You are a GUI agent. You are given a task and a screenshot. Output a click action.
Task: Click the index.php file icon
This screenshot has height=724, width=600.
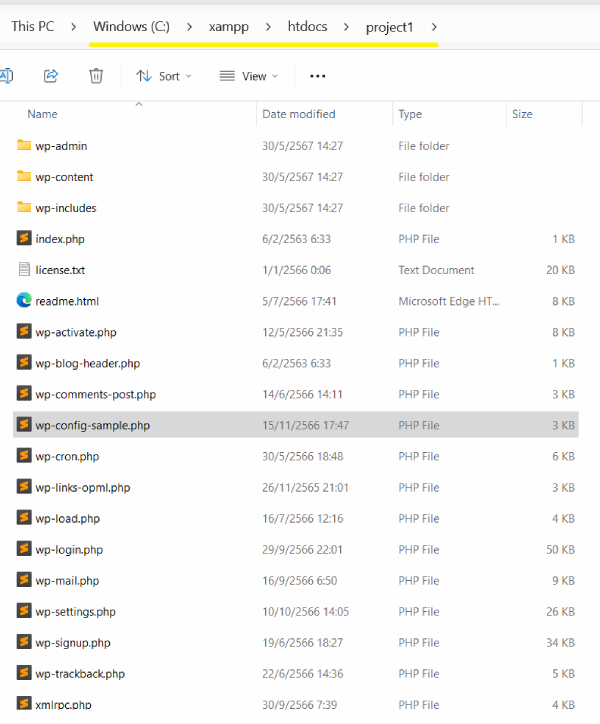(24, 238)
